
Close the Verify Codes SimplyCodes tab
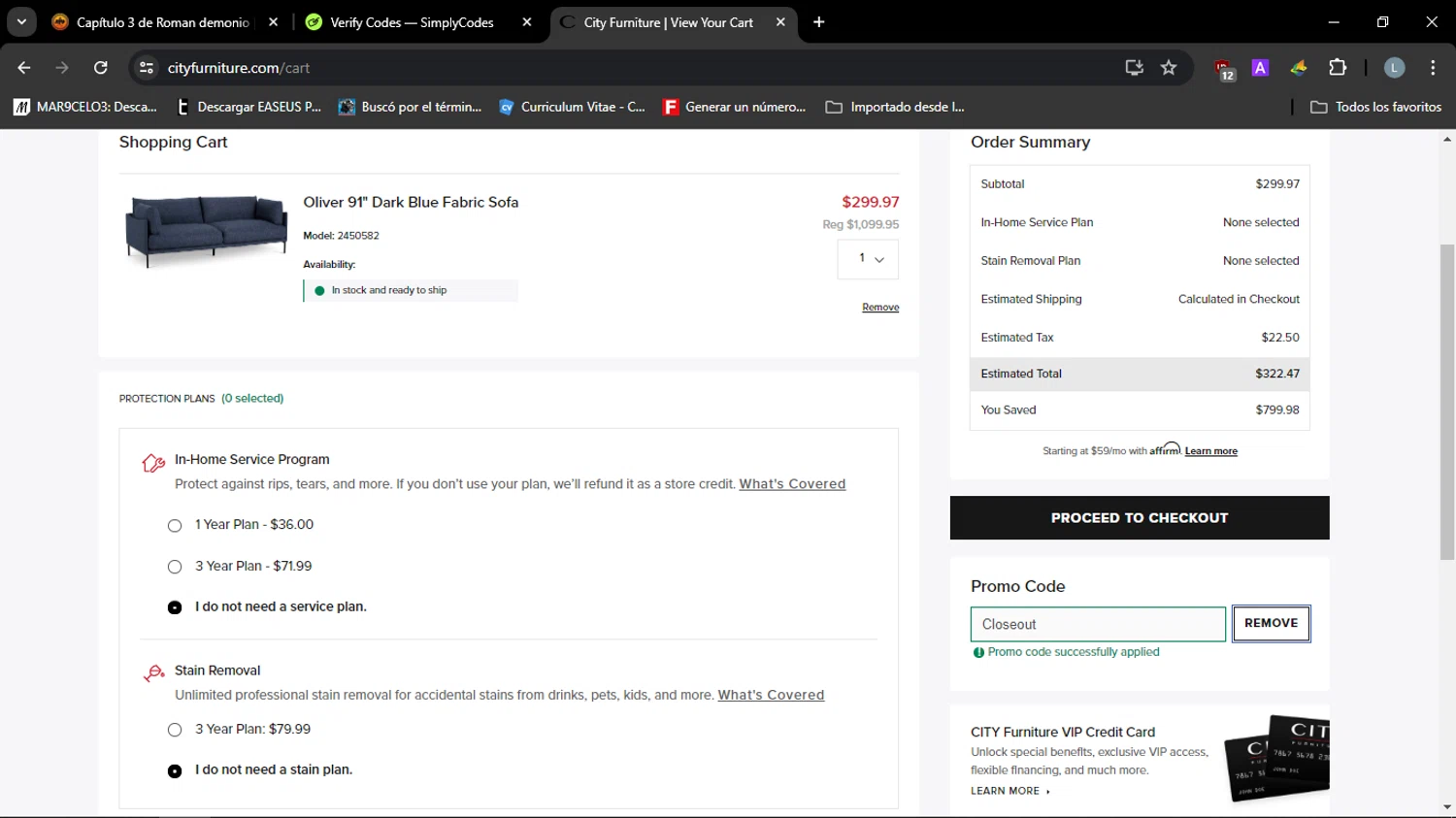[527, 22]
